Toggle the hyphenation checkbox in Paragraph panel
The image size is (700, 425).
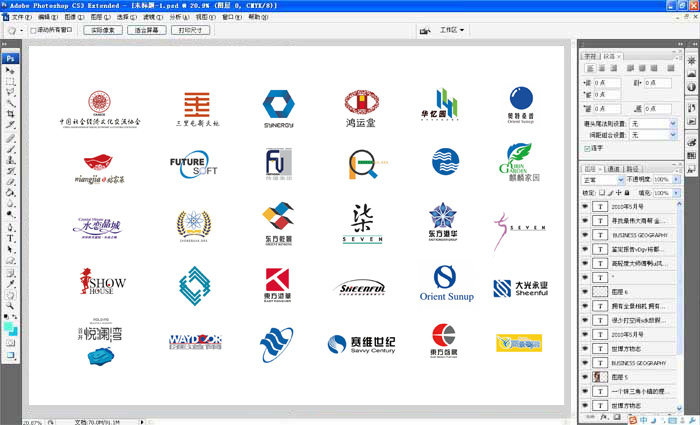tap(587, 148)
